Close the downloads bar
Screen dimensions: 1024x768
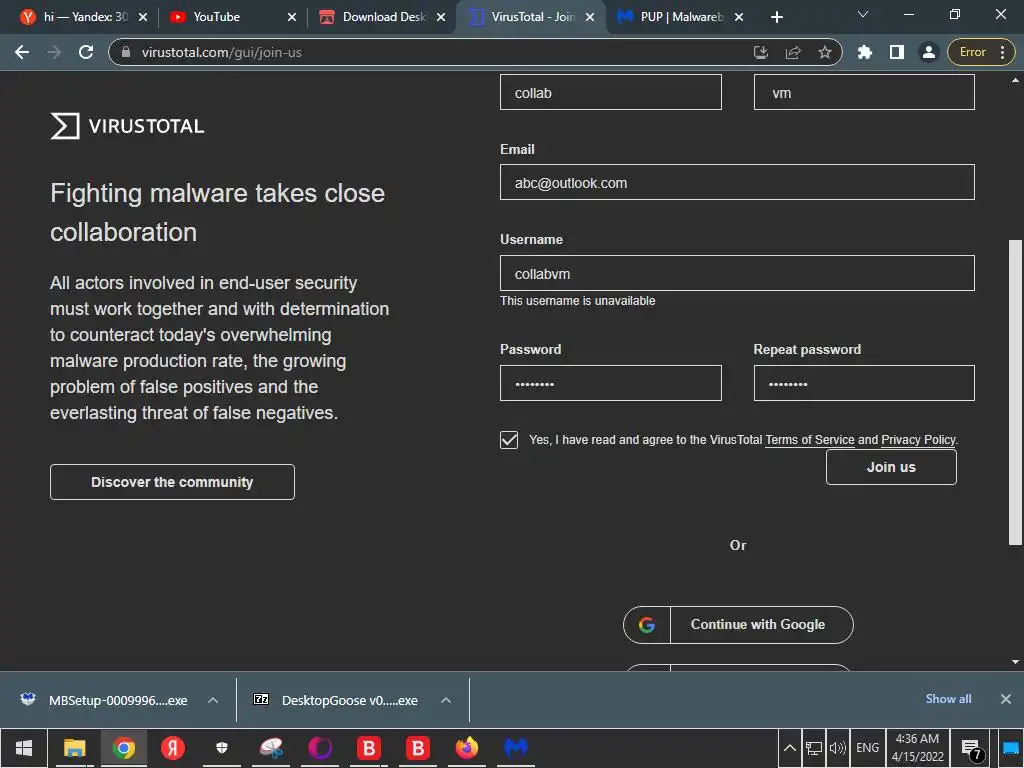coord(1006,699)
